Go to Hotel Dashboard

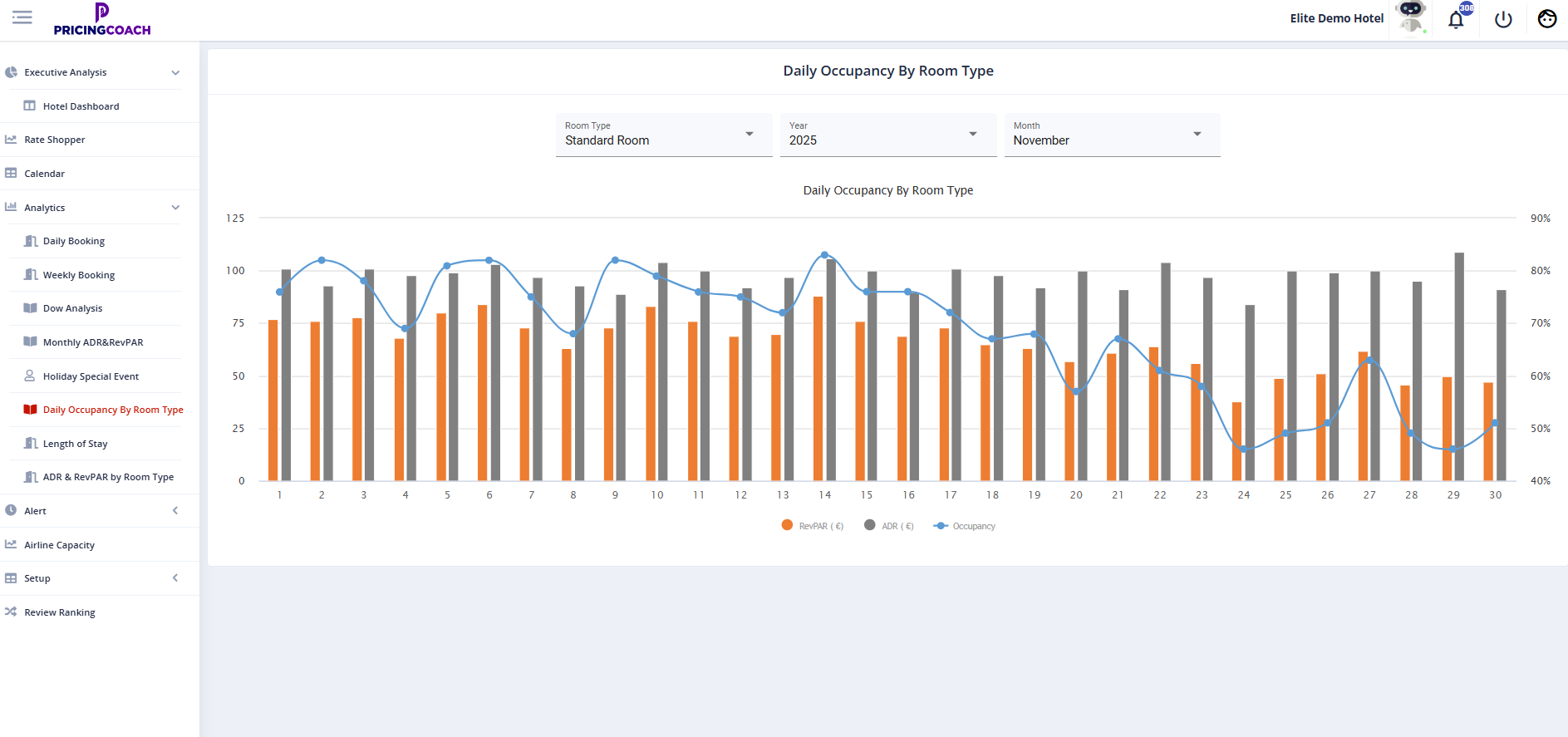click(81, 106)
